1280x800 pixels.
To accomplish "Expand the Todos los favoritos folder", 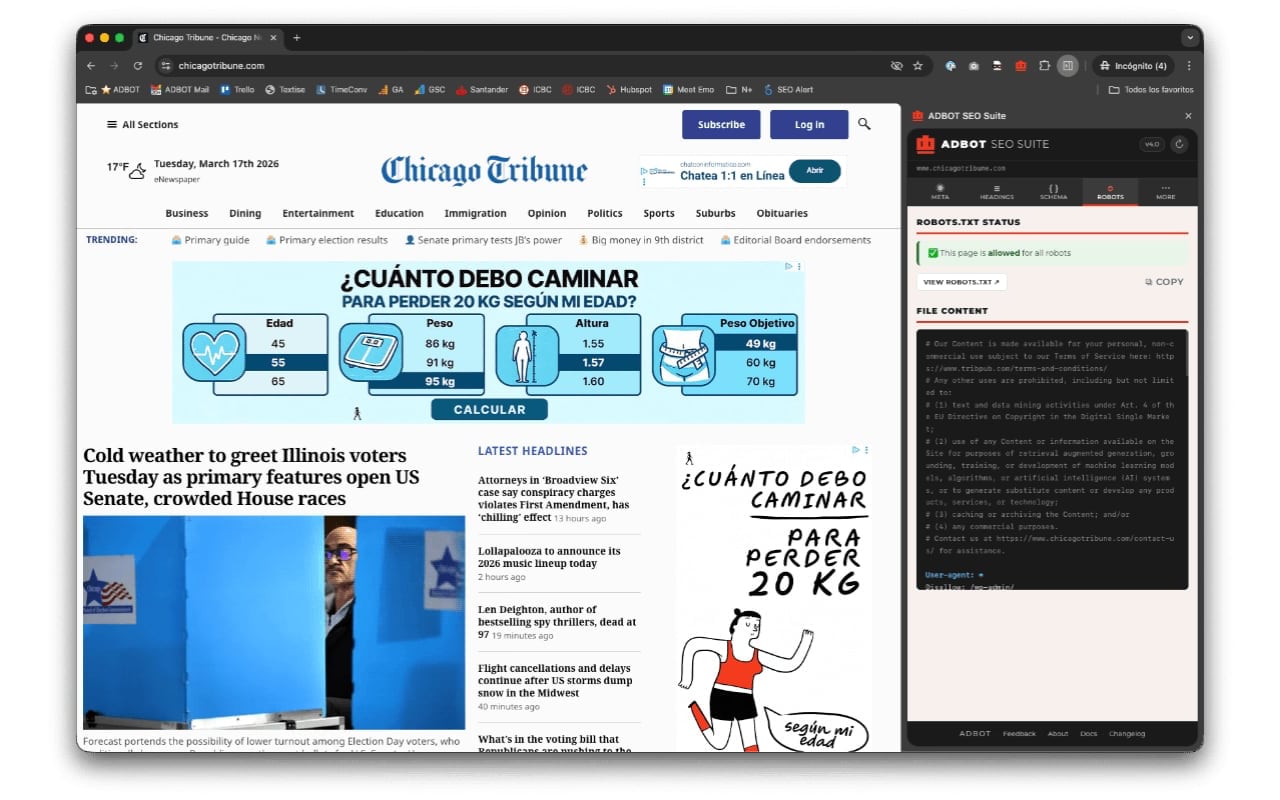I will pos(1151,90).
